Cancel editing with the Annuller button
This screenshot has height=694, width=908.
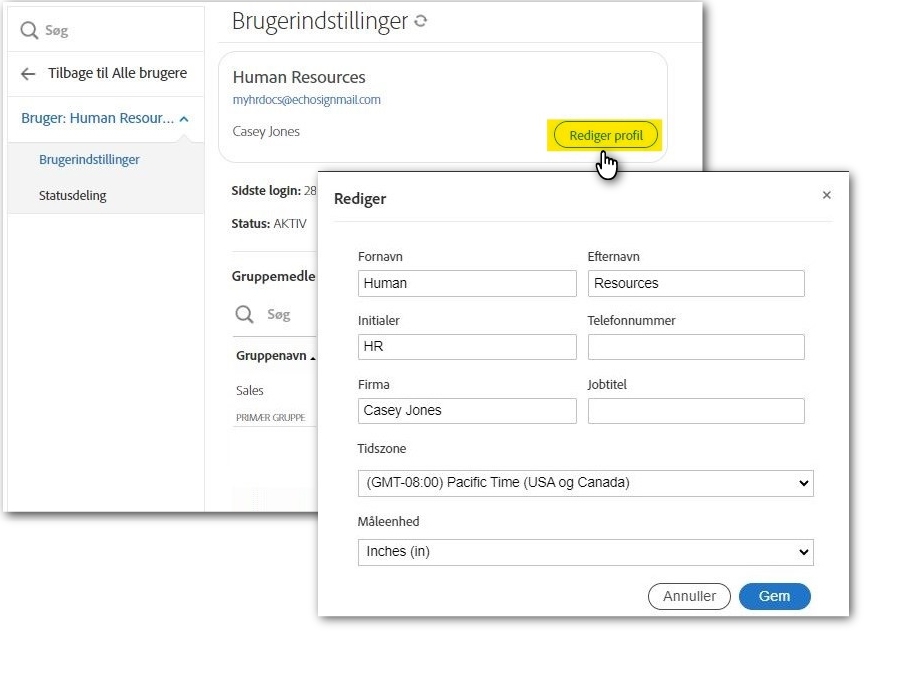(x=689, y=596)
